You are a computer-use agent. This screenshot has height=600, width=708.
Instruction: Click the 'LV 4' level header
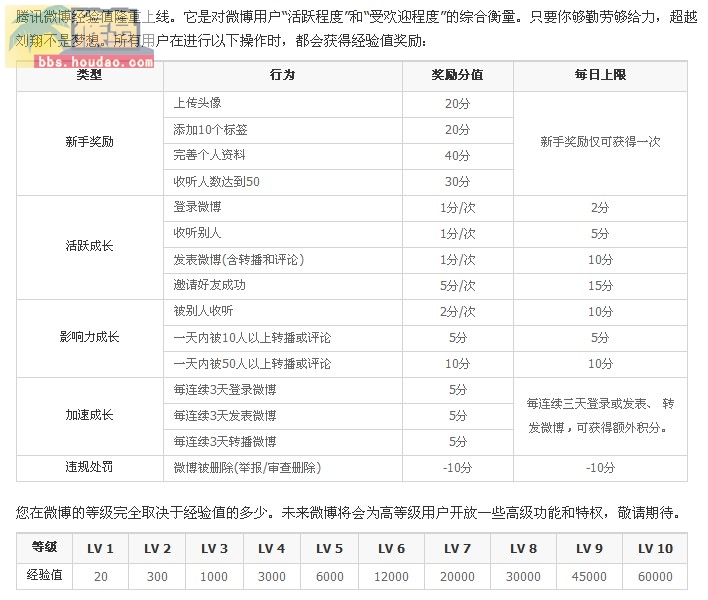coord(271,549)
